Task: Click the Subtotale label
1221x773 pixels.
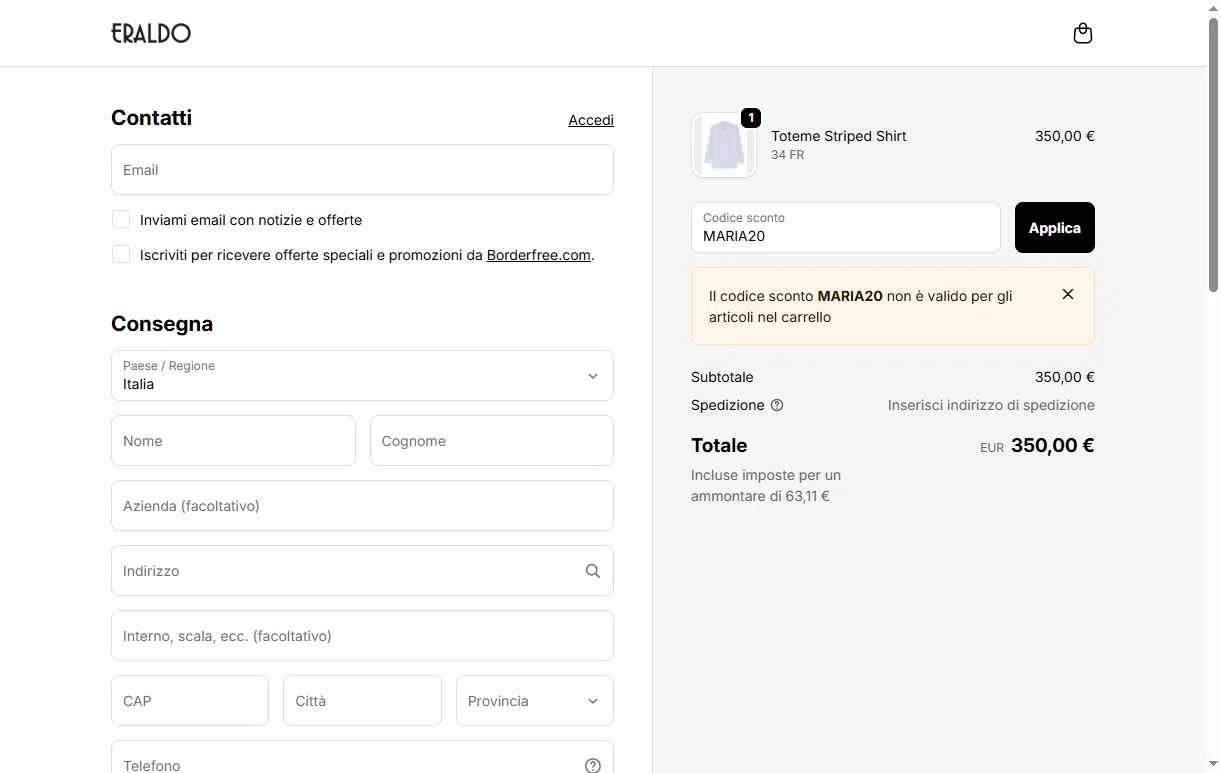Action: [x=722, y=377]
